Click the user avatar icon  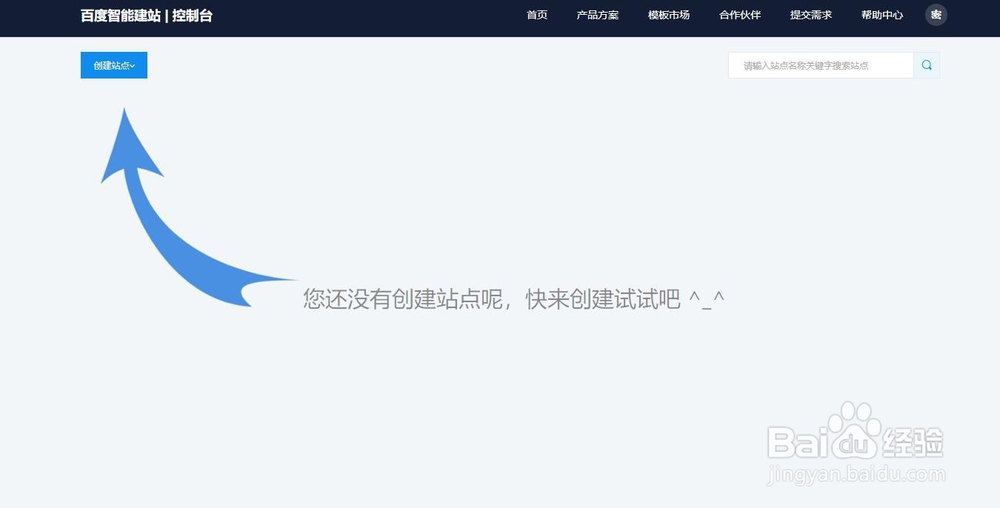936,15
